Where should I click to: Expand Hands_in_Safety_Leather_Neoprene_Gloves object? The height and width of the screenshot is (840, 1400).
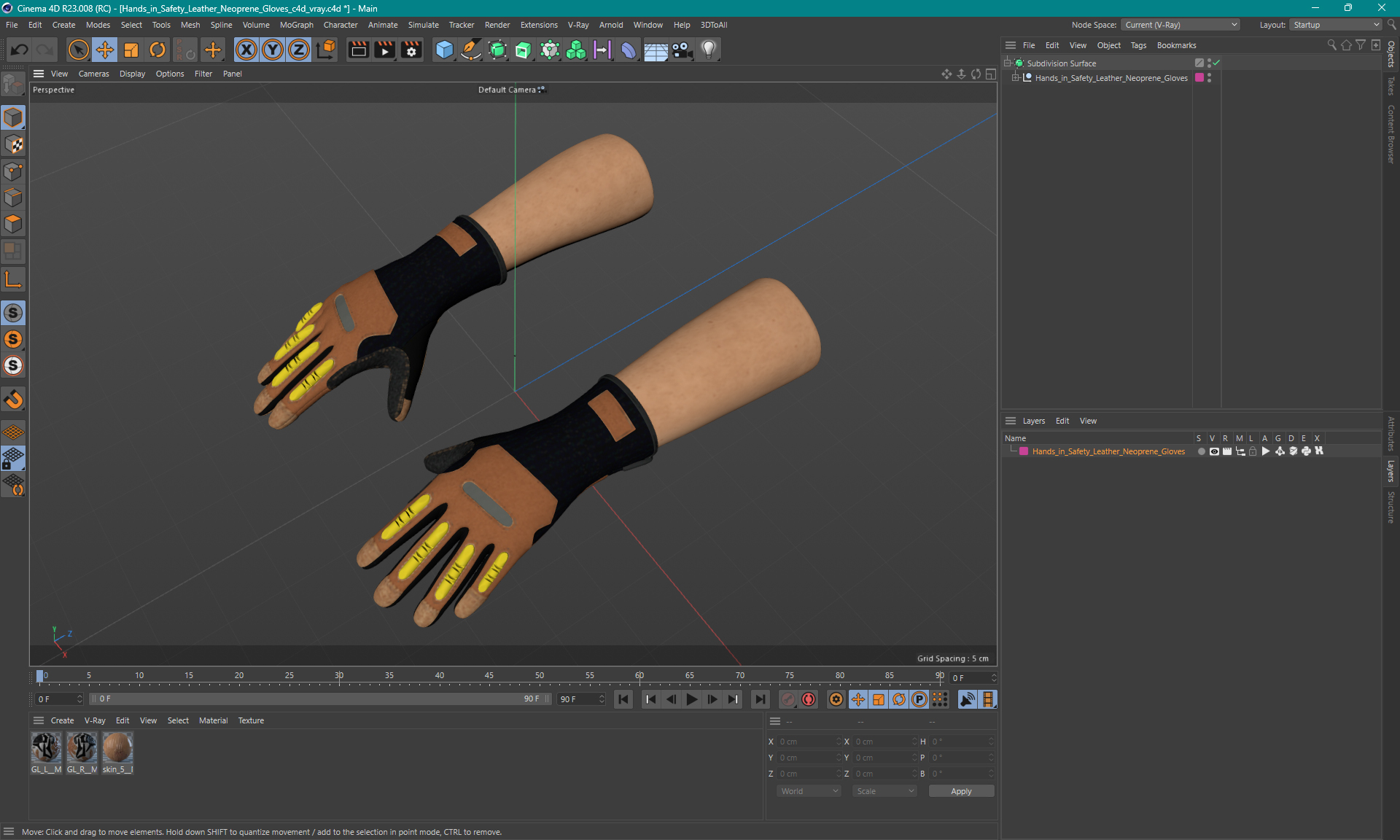click(1015, 77)
